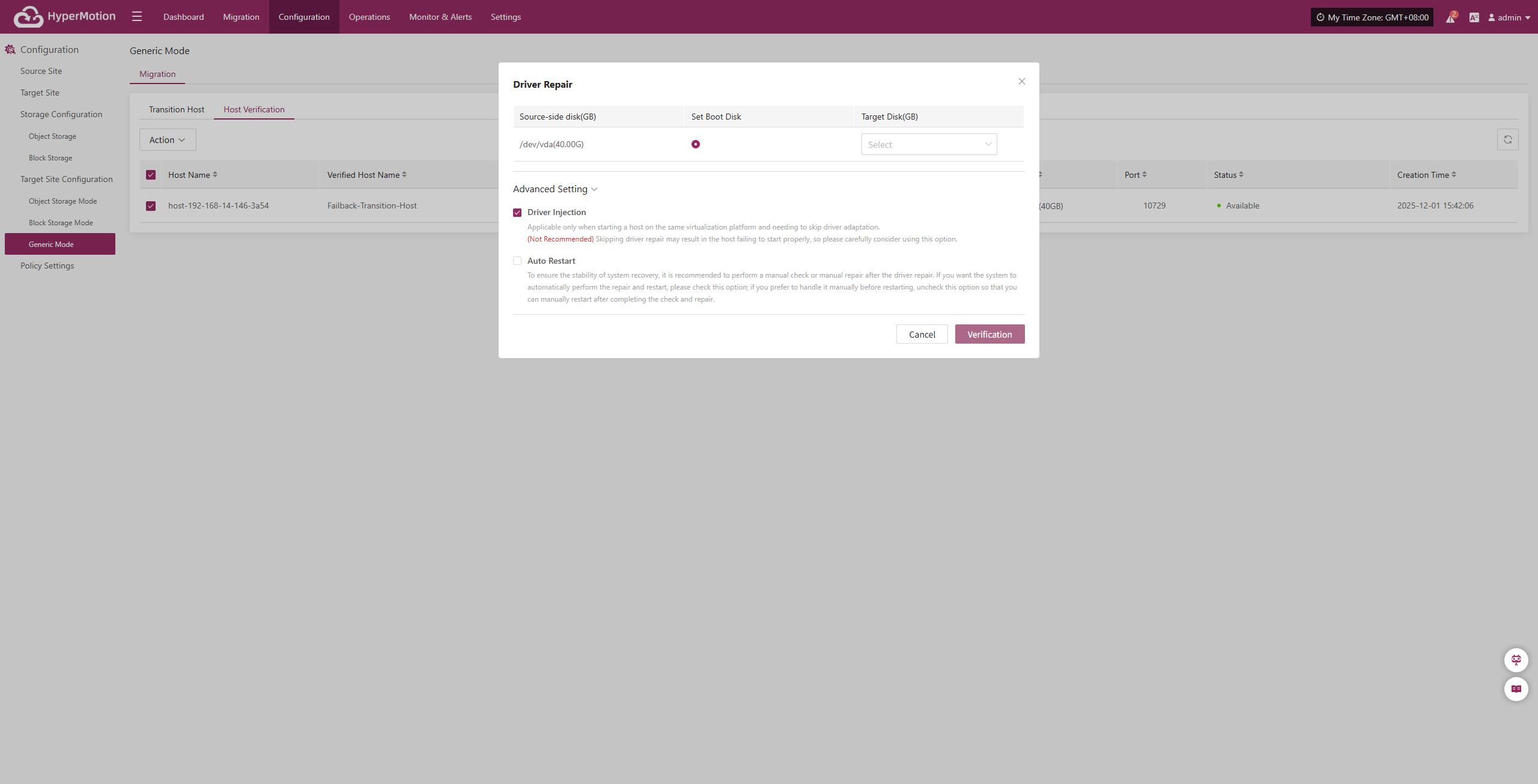This screenshot has height=784, width=1538.
Task: Close the Driver Repair dialog
Action: coord(1021,81)
